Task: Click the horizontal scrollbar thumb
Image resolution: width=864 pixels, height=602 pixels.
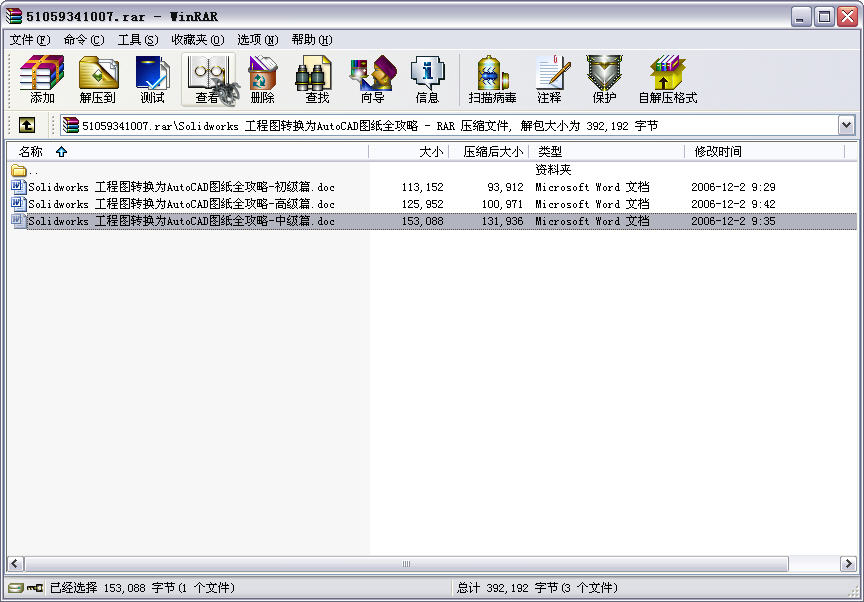Action: (406, 563)
